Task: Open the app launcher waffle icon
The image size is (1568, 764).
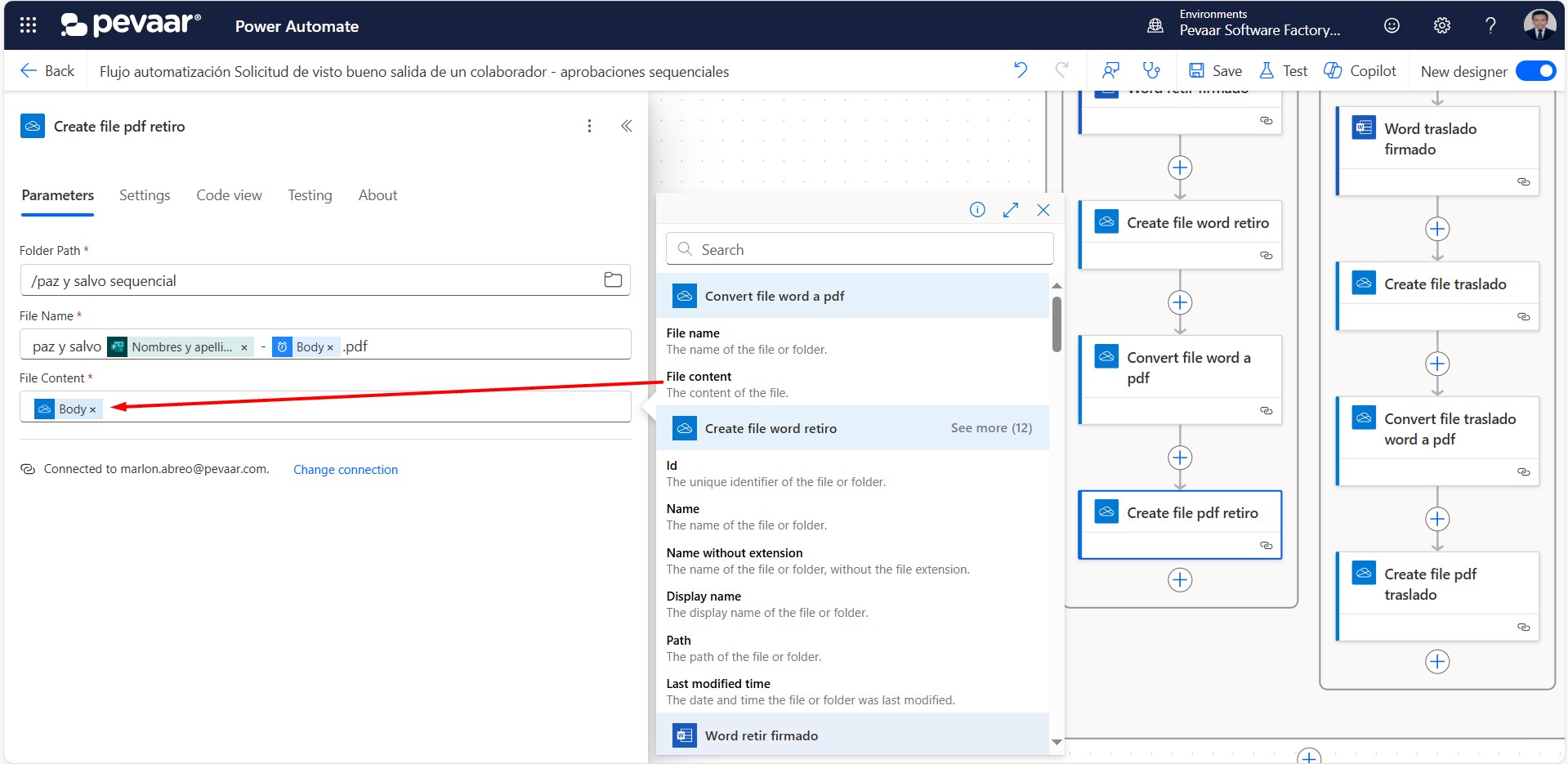Action: [x=28, y=25]
